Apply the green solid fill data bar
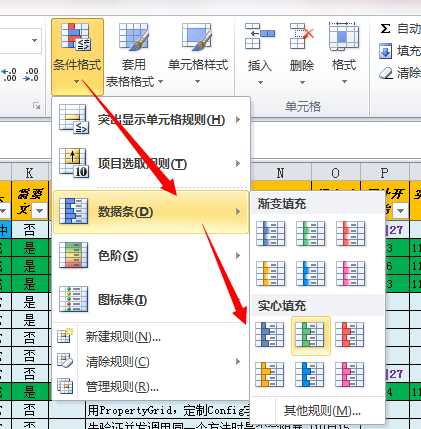 point(310,335)
